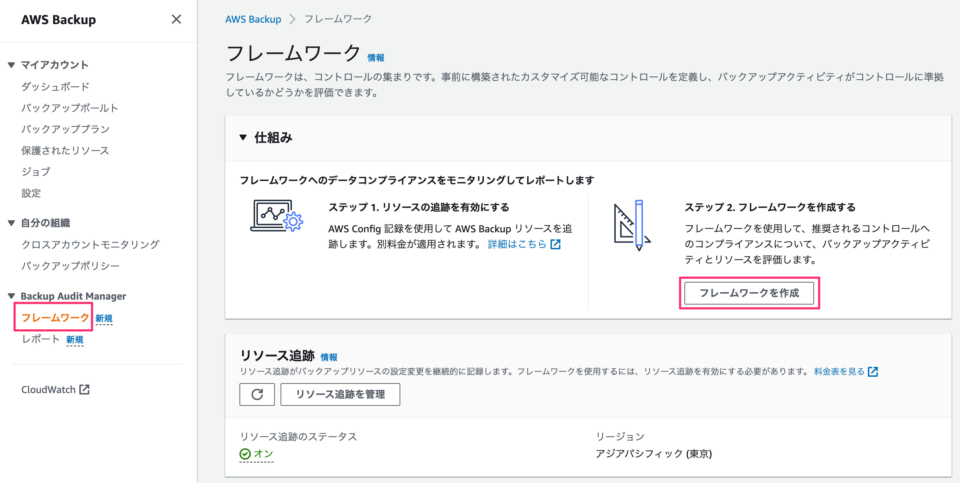Click リソース追跡のステータス label

coord(299,436)
